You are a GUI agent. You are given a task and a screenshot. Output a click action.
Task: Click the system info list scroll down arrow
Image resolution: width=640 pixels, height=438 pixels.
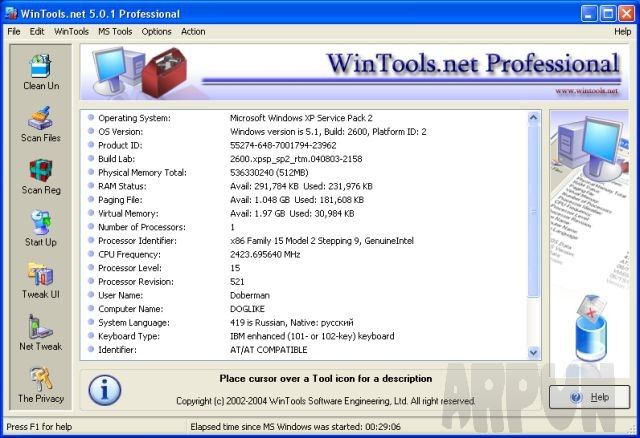pos(533,352)
